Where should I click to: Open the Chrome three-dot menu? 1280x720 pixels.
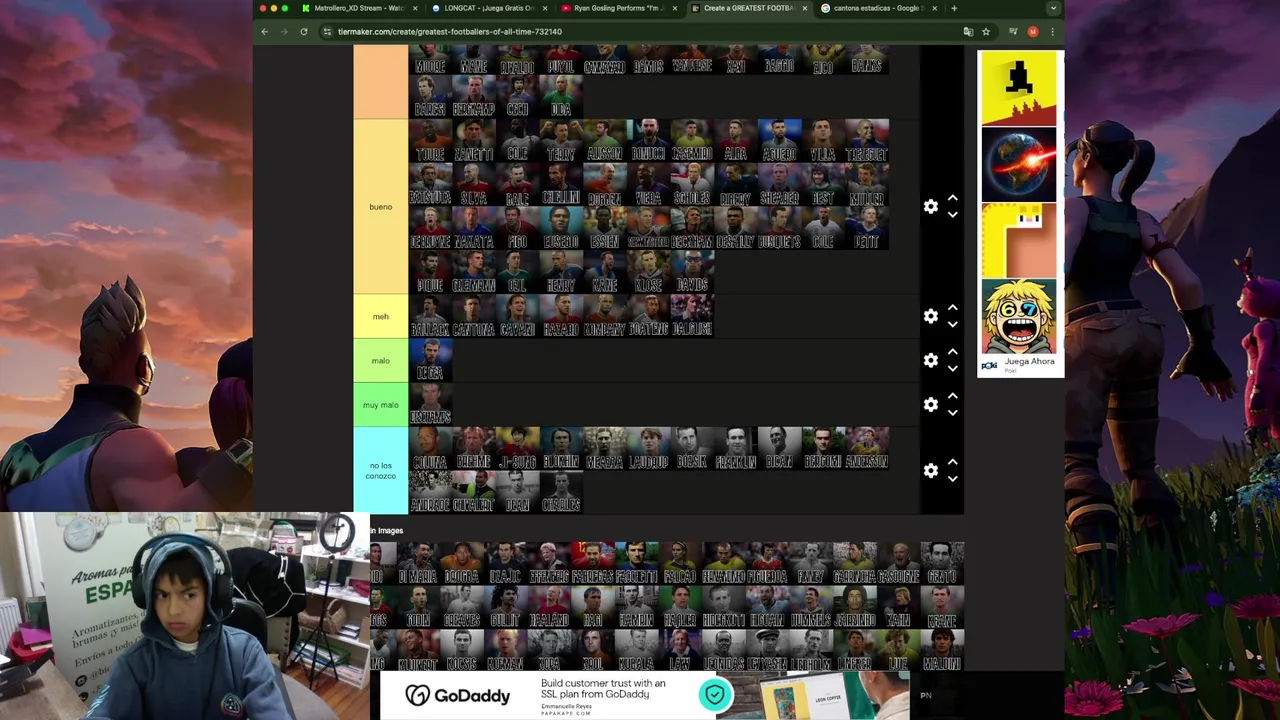[x=1052, y=31]
